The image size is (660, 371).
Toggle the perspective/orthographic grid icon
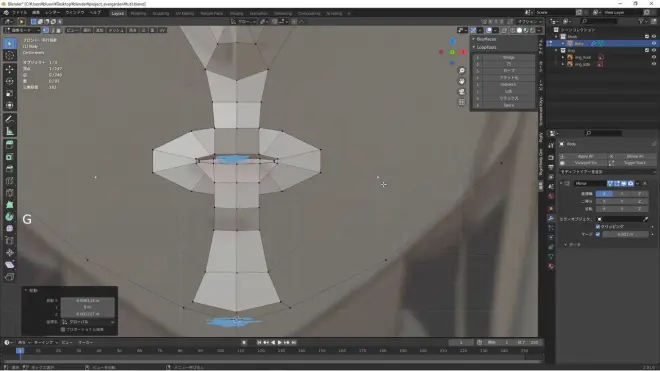462,102
